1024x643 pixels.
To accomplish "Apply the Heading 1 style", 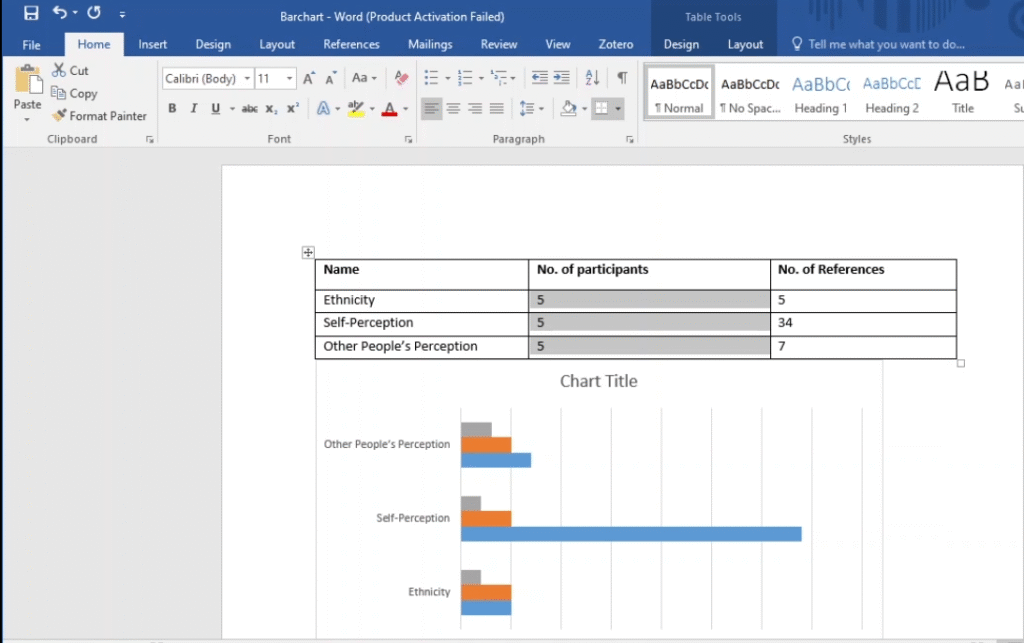I will tap(821, 94).
